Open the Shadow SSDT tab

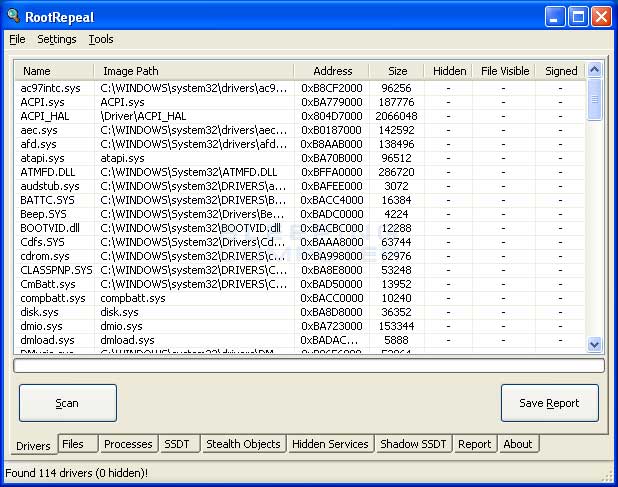(413, 444)
